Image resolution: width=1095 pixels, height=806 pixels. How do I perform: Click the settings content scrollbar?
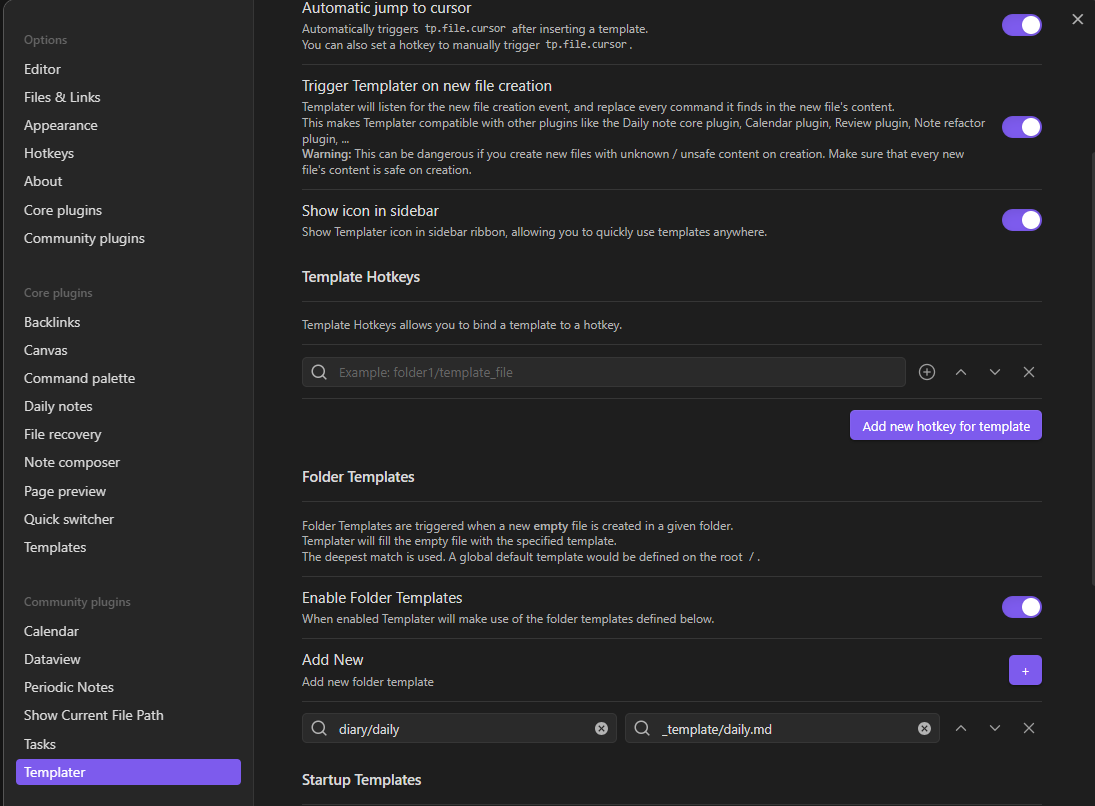(1092, 369)
